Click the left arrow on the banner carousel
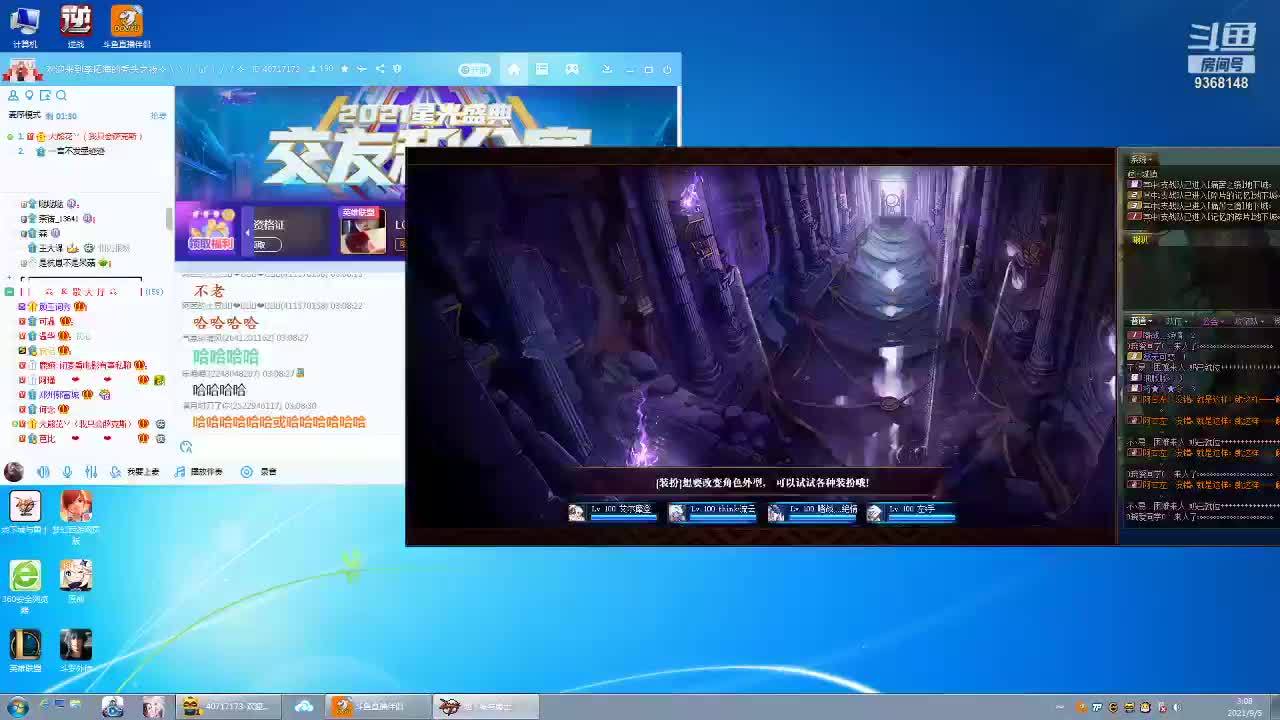Image resolution: width=1280 pixels, height=720 pixels. pos(248,233)
